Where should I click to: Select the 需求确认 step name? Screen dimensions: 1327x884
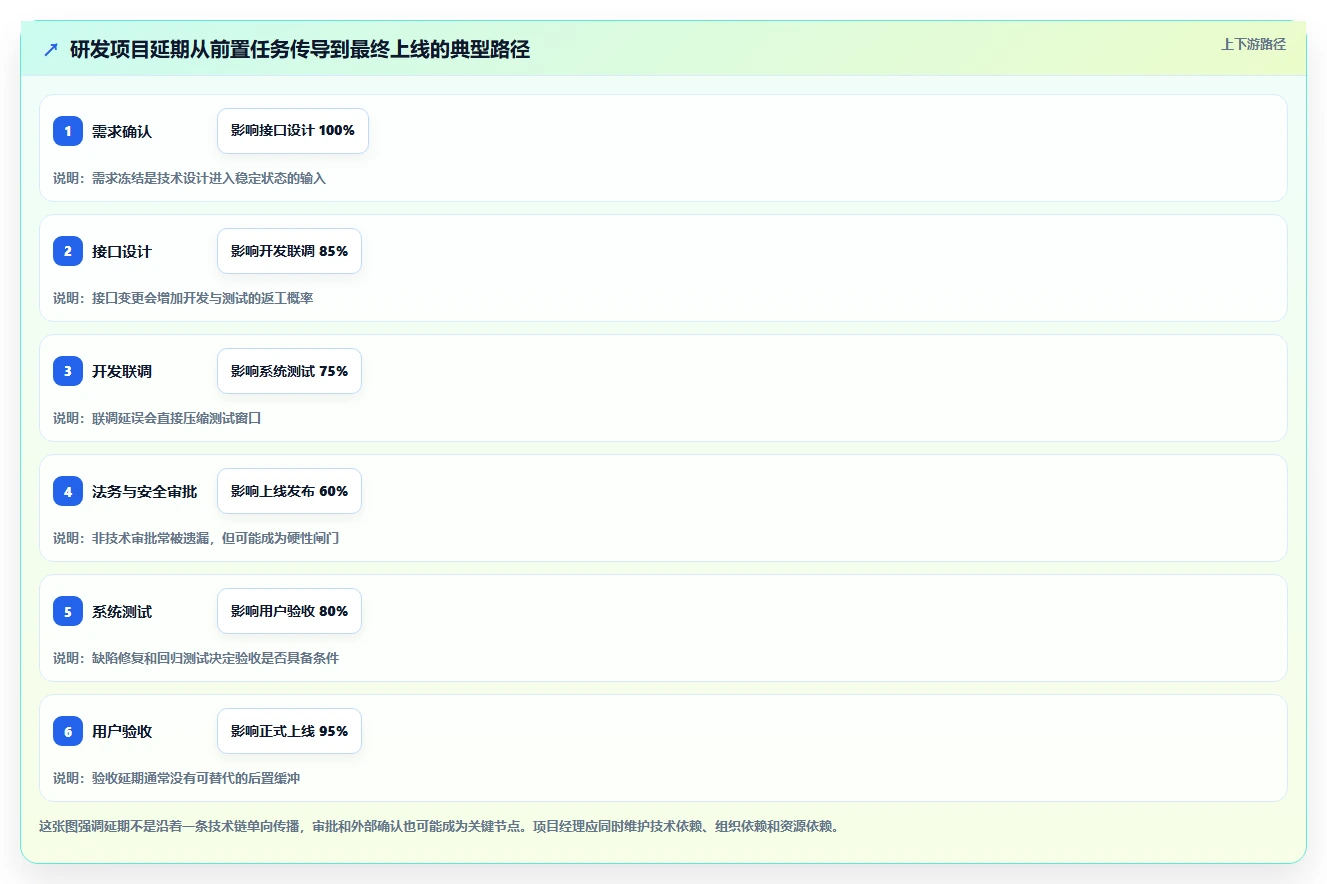point(122,131)
